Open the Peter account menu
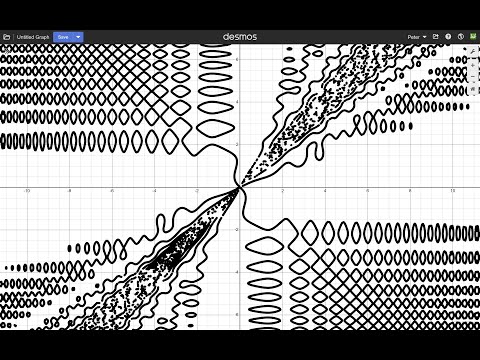The height and width of the screenshot is (360, 480). pyautogui.click(x=417, y=37)
